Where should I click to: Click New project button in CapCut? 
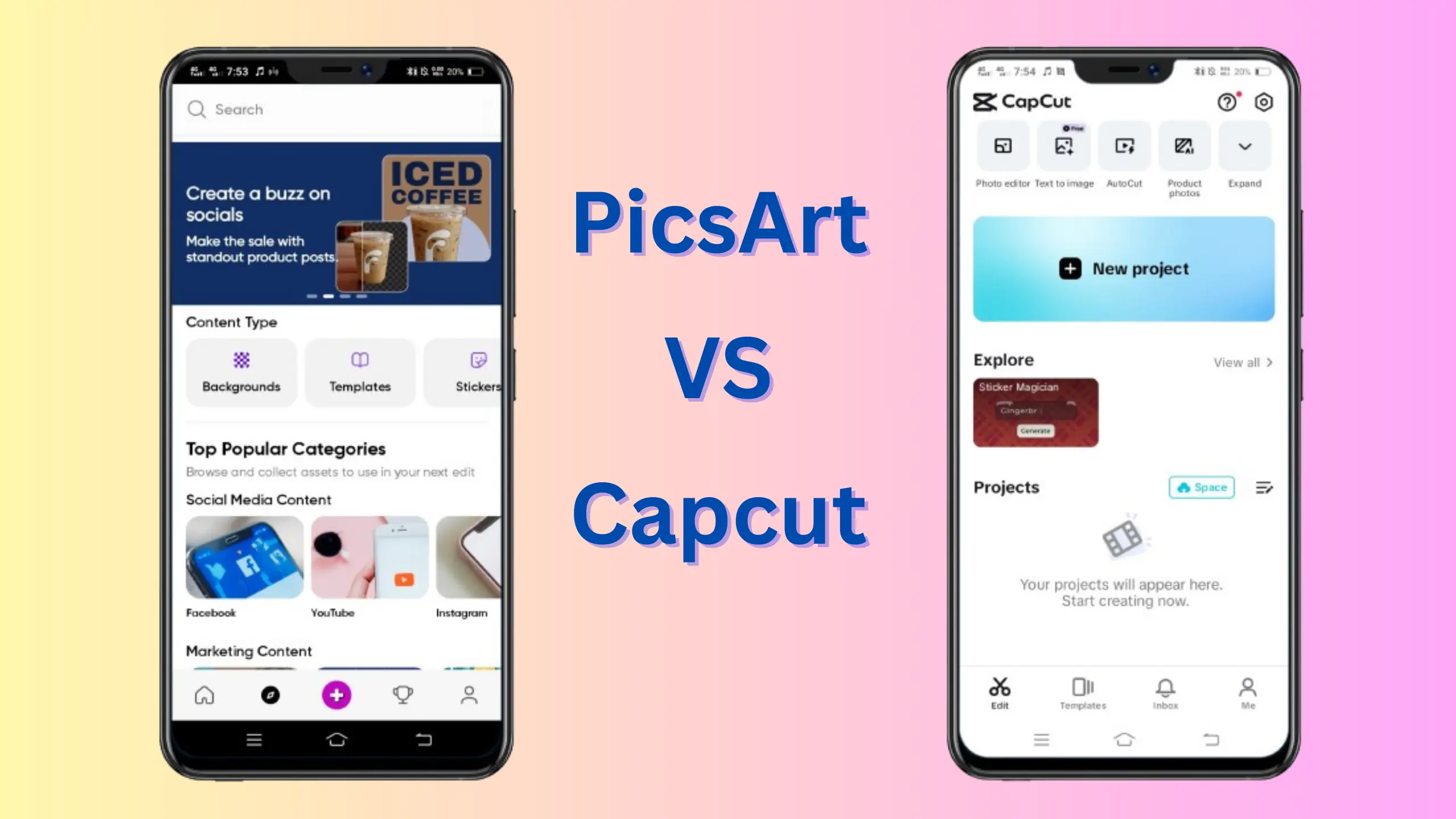coord(1123,268)
